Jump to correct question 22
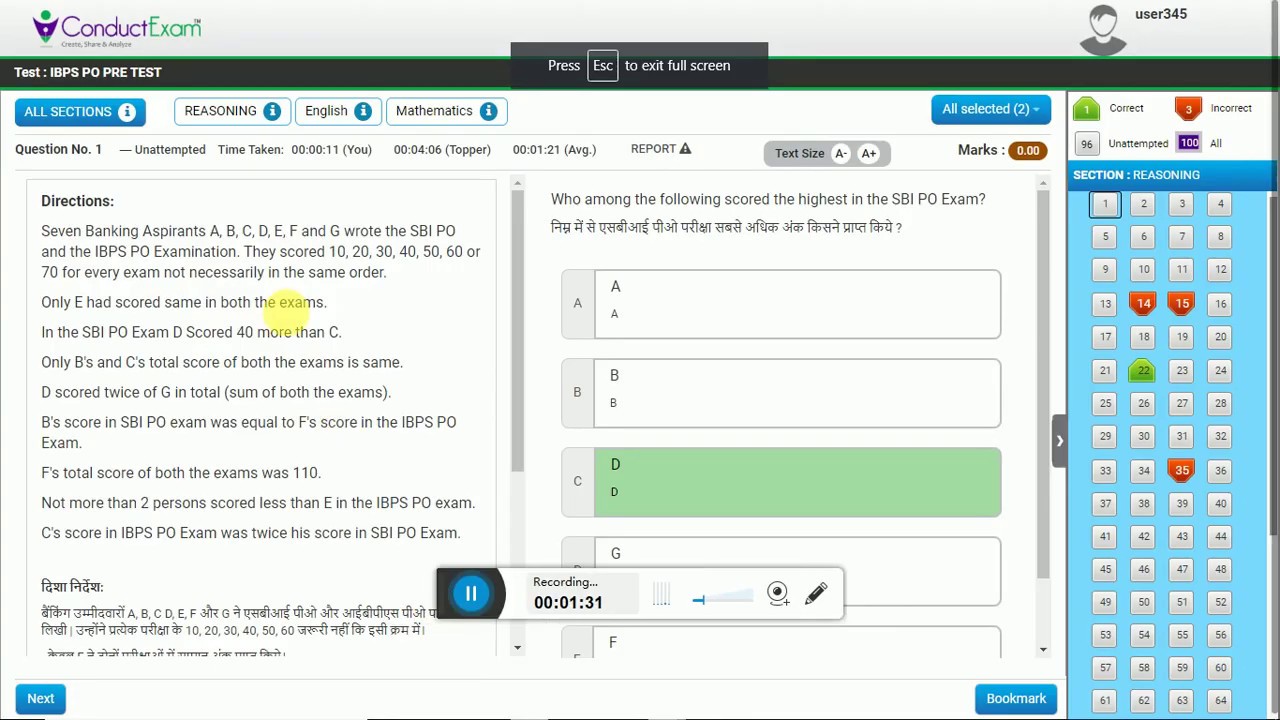Image resolution: width=1280 pixels, height=720 pixels. pos(1143,370)
